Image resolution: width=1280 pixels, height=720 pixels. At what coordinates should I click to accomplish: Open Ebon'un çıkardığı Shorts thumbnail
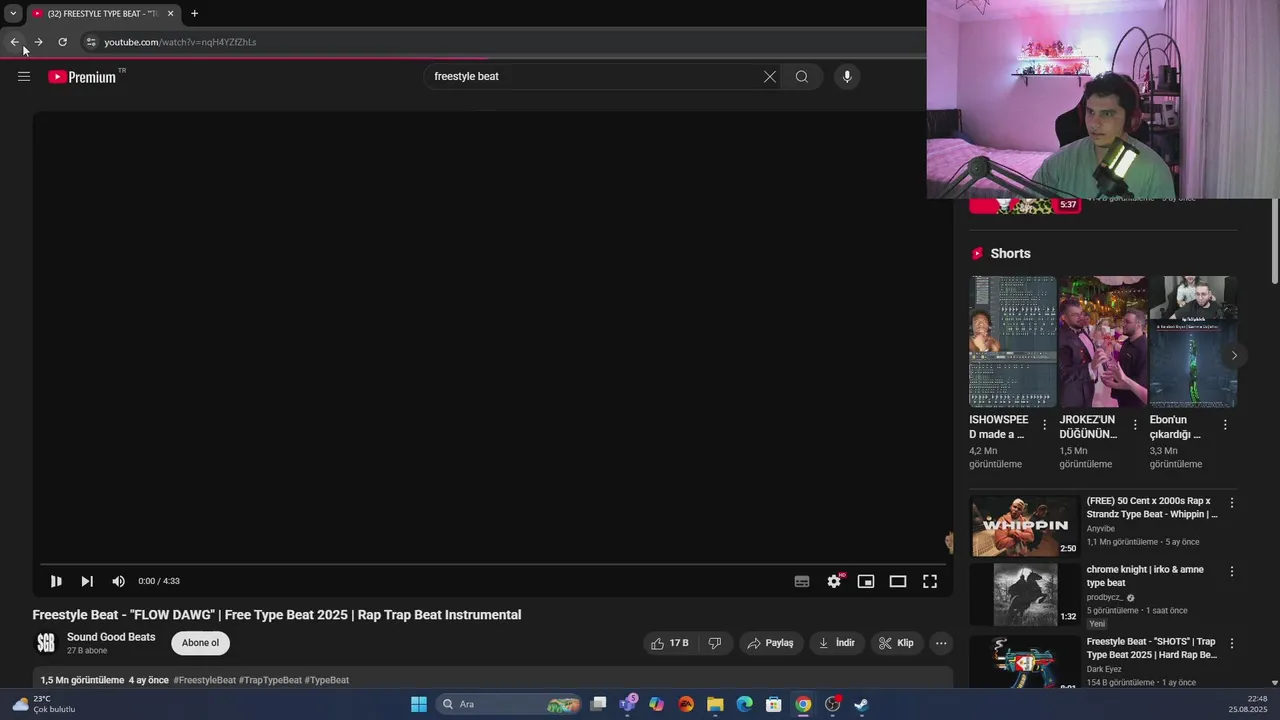click(1193, 342)
